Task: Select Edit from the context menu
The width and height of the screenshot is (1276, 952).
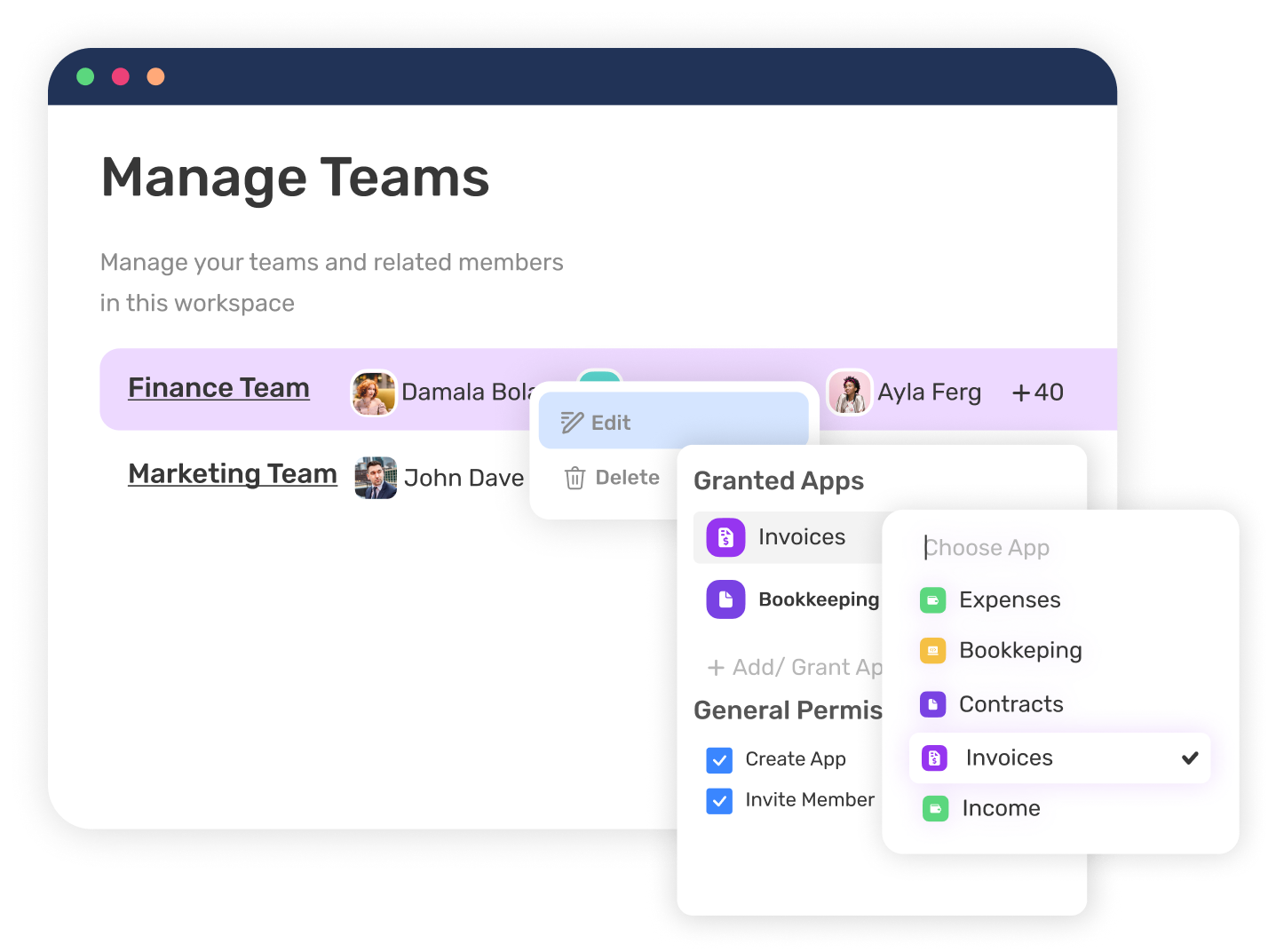Action: click(x=610, y=421)
